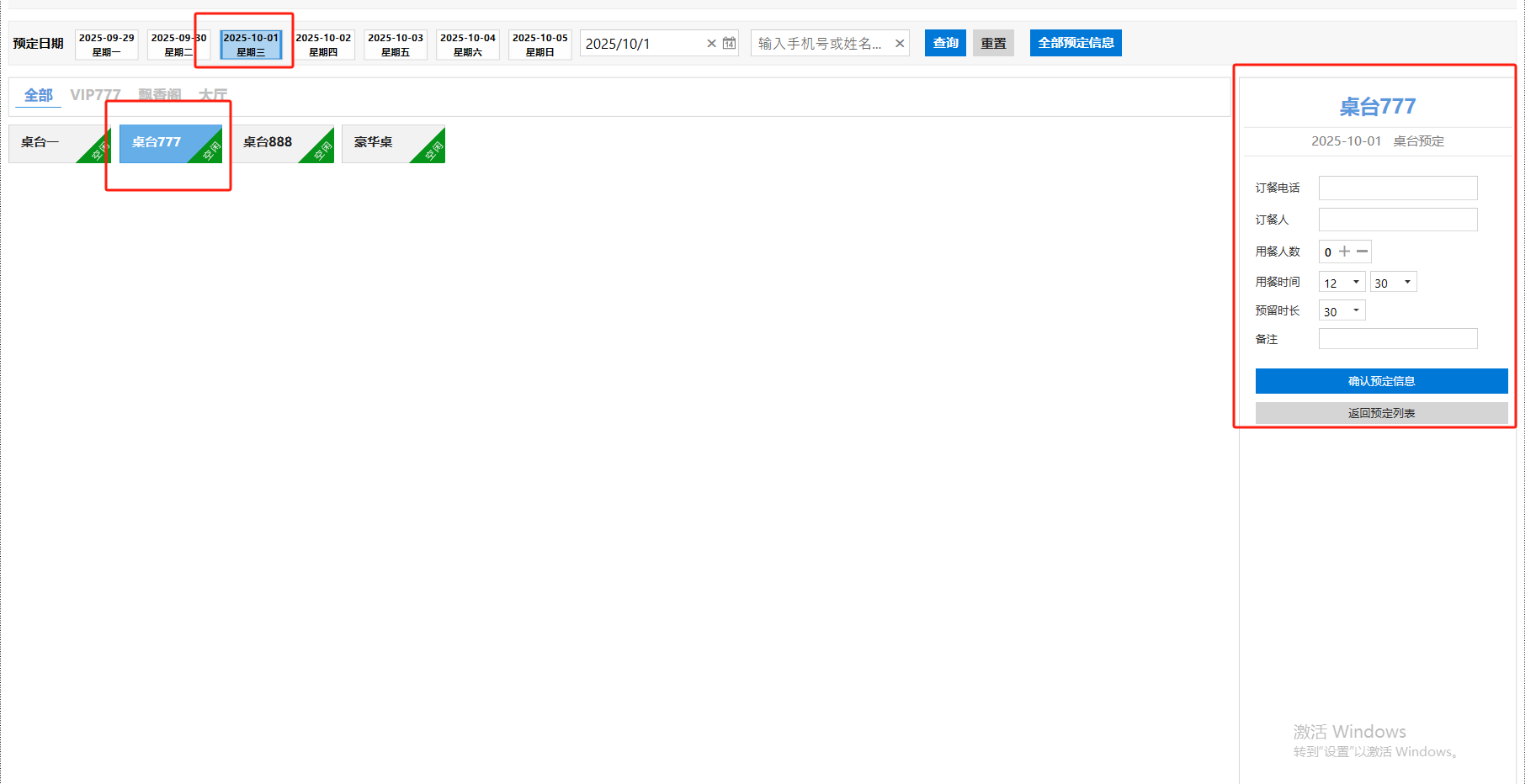Switch to the 大厅 tab
The height and width of the screenshot is (784, 1536).
pyautogui.click(x=213, y=95)
